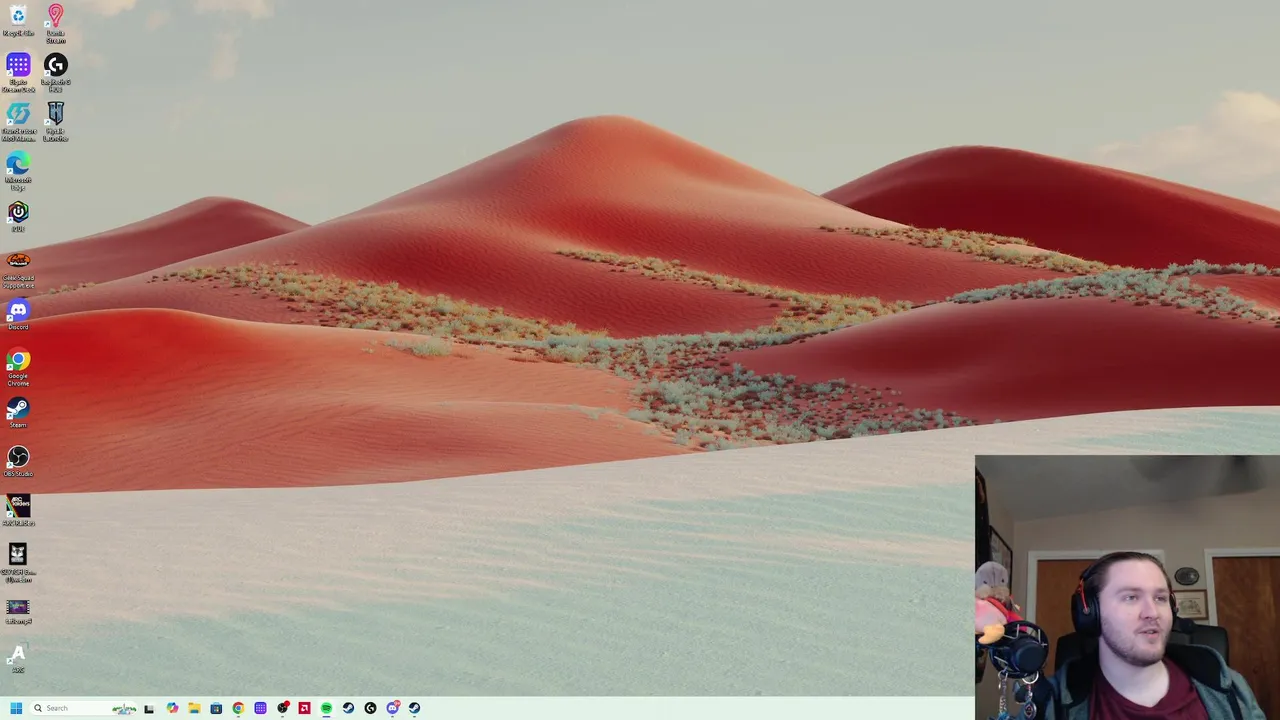This screenshot has height=720, width=1280.
Task: Select the mp4 video file on desktop
Action: pos(18,612)
